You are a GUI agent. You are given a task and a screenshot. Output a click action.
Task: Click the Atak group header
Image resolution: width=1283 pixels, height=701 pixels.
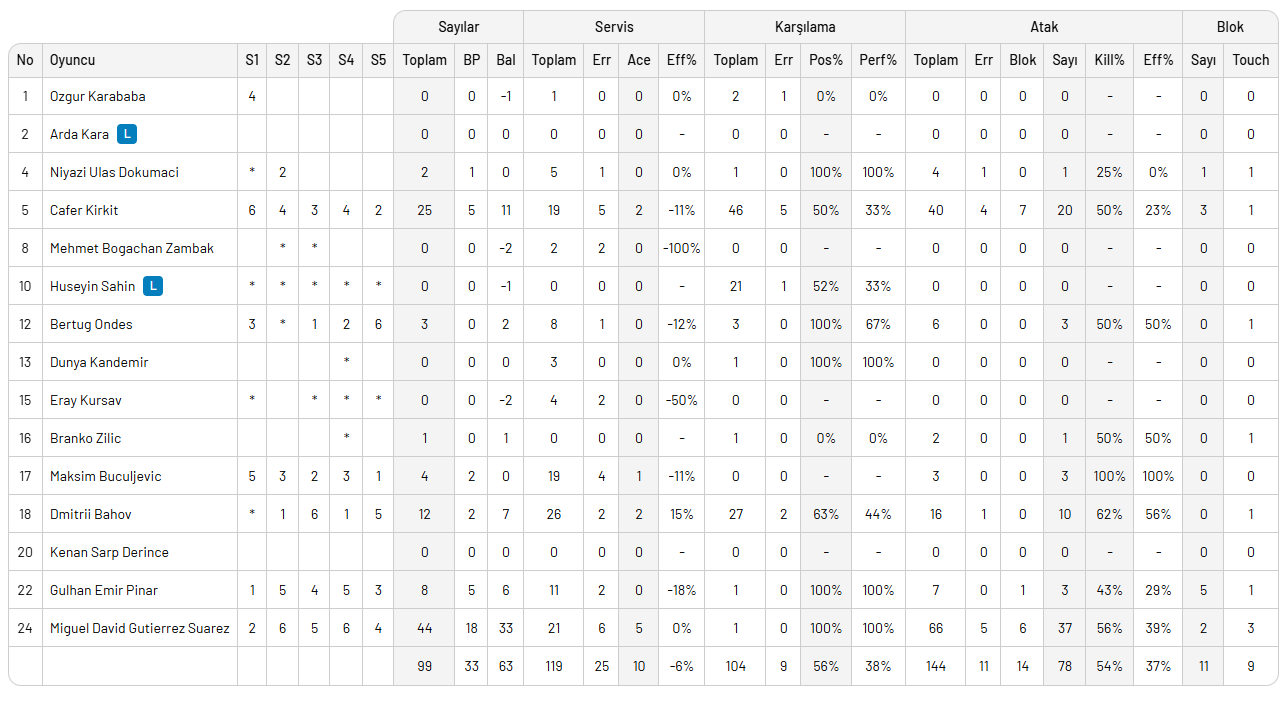[x=1043, y=27]
